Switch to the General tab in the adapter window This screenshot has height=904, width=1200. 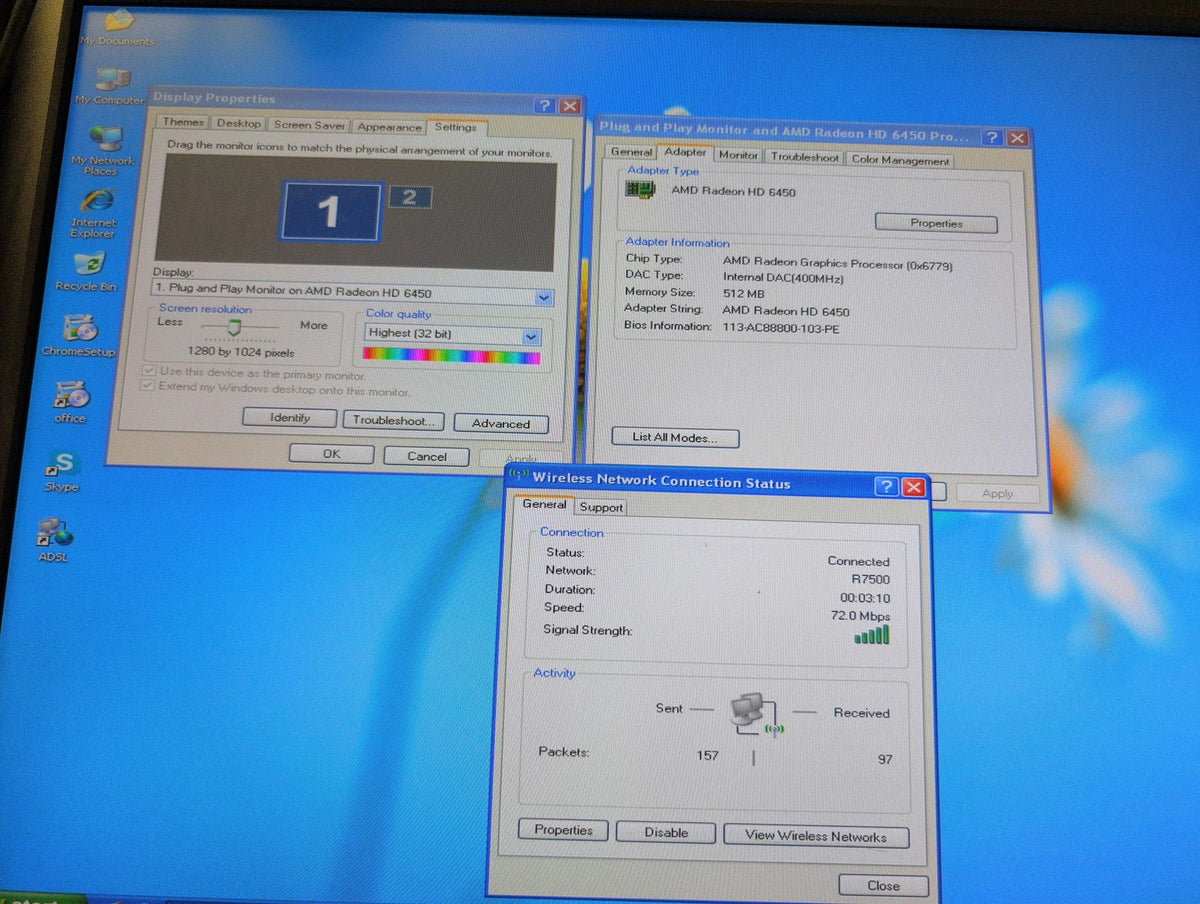tap(632, 152)
